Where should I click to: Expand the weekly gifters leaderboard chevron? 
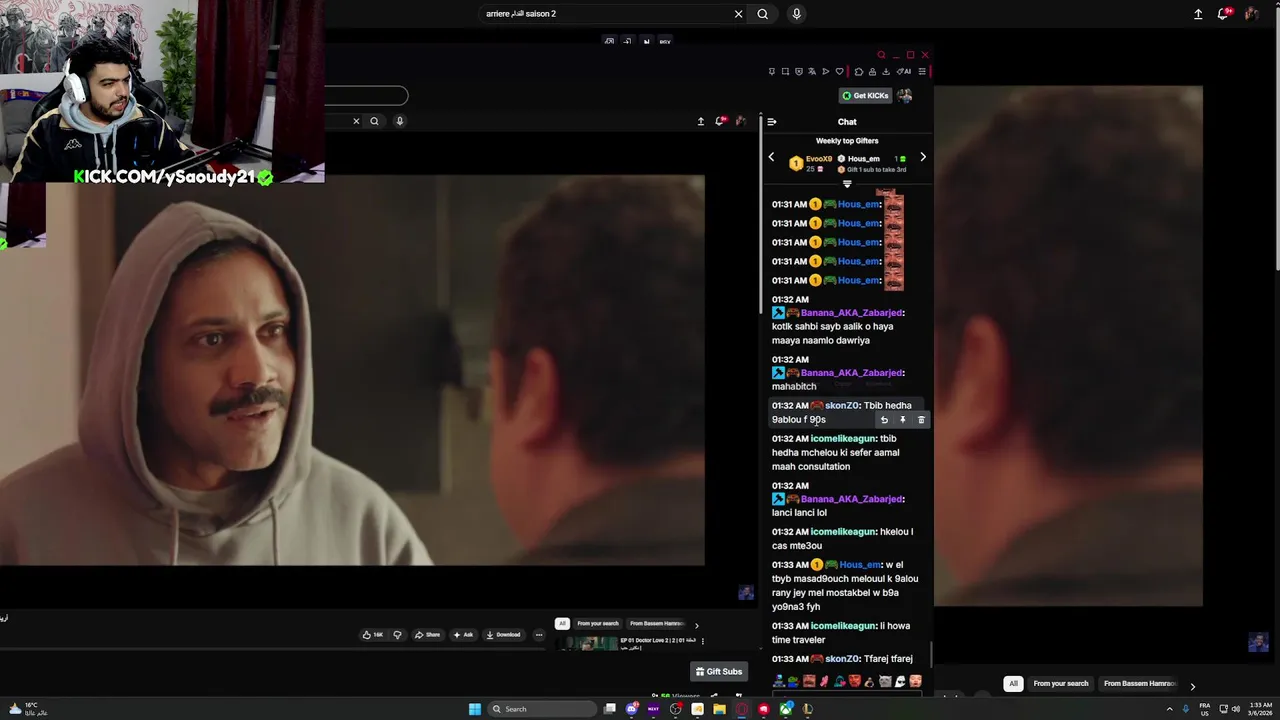pos(847,184)
